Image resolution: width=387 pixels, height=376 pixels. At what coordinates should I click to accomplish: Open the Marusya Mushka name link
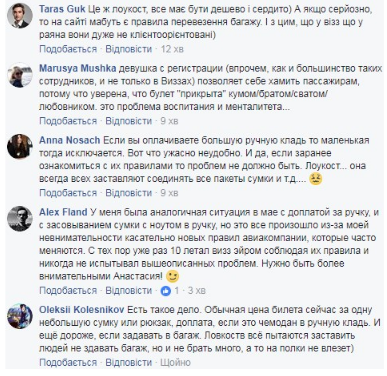point(78,68)
